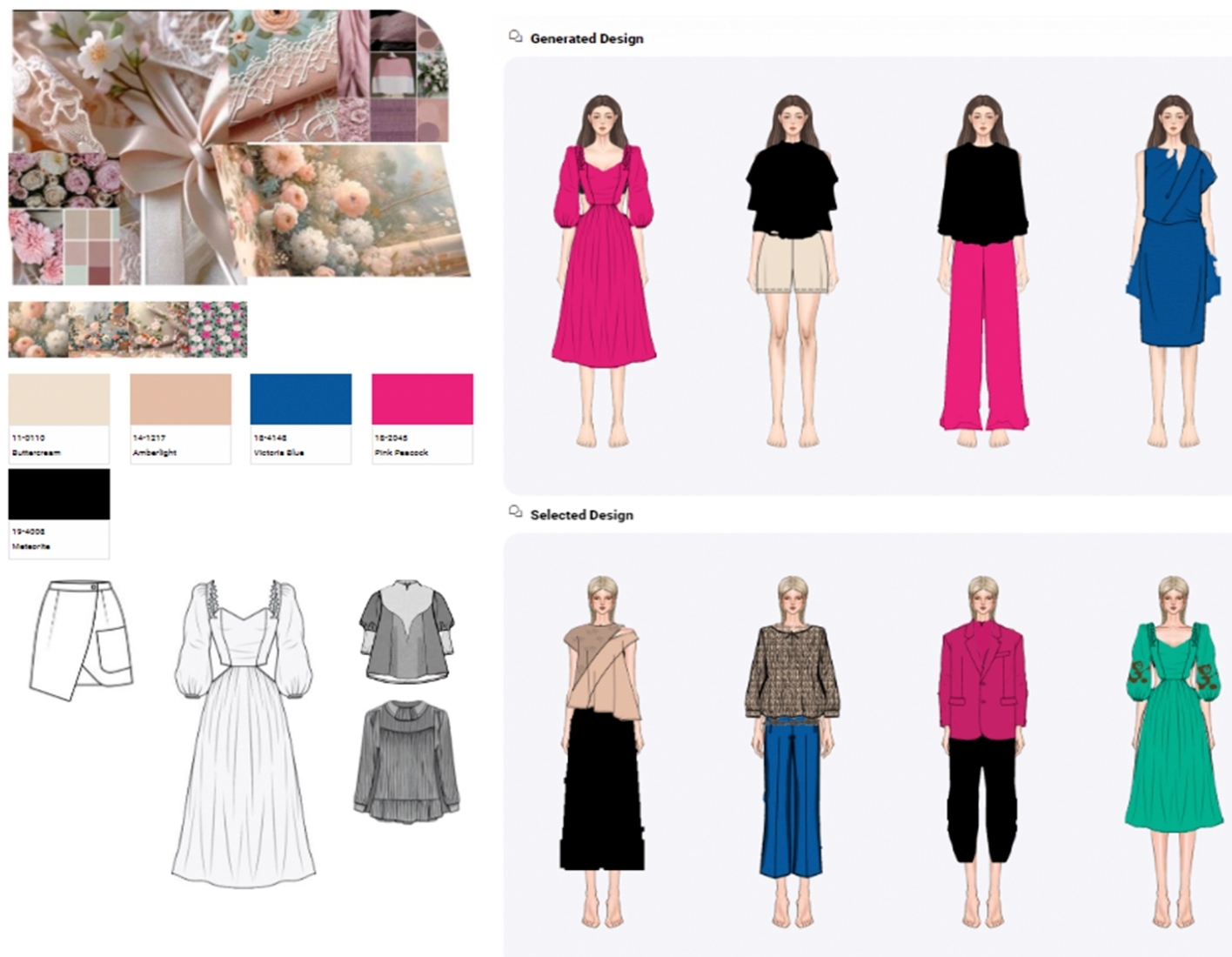Choose generated black top with pink trousers
Screen dimensions: 1232x957
(982, 270)
